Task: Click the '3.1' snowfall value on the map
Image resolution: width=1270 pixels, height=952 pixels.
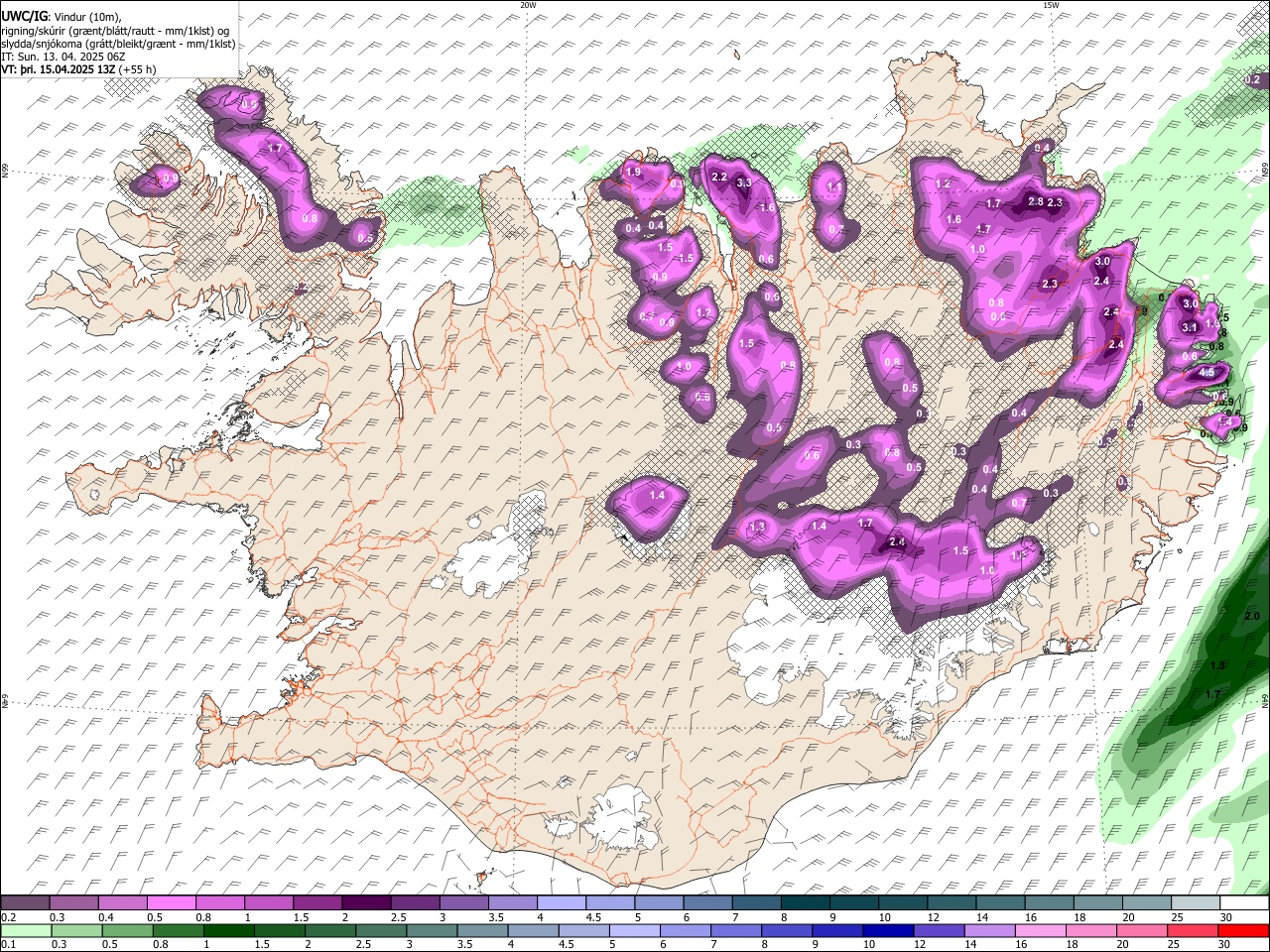Action: point(1191,327)
